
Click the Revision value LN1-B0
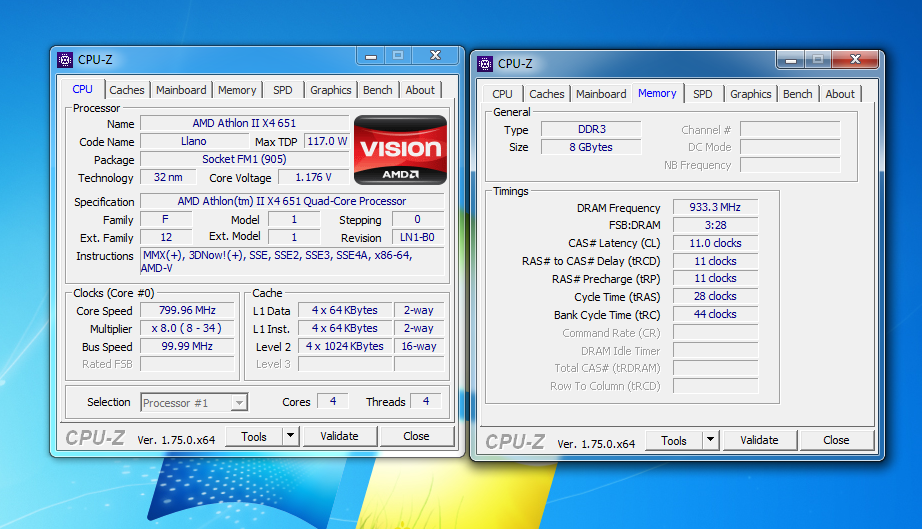click(417, 237)
